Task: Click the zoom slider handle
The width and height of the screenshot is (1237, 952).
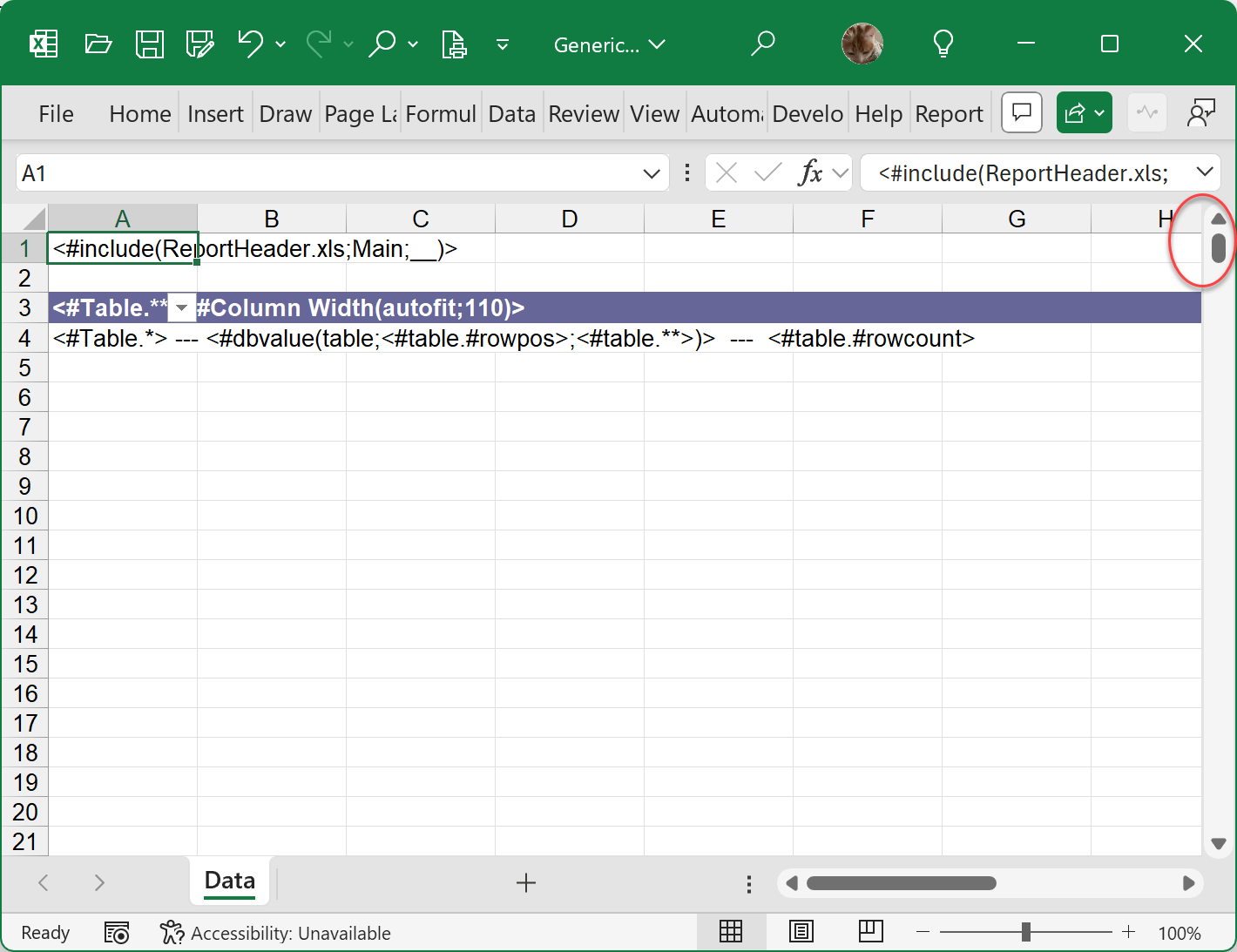Action: [x=1026, y=932]
